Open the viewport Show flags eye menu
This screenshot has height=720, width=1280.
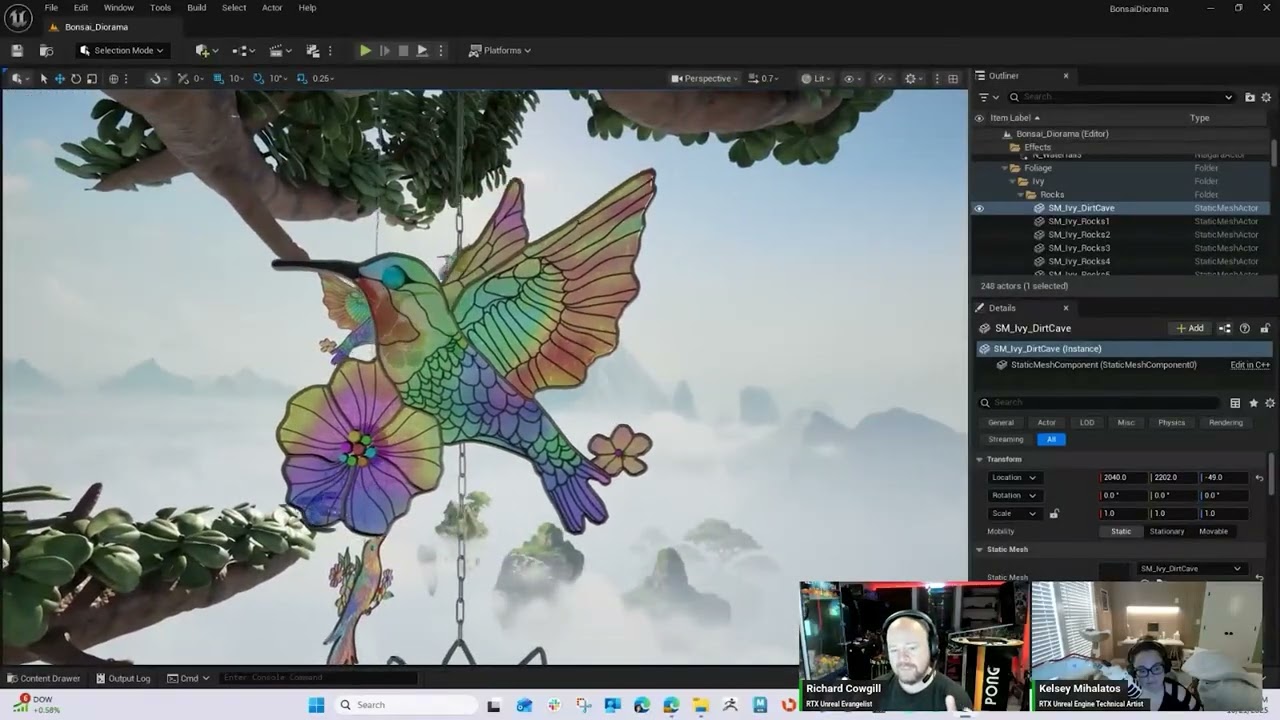852,78
